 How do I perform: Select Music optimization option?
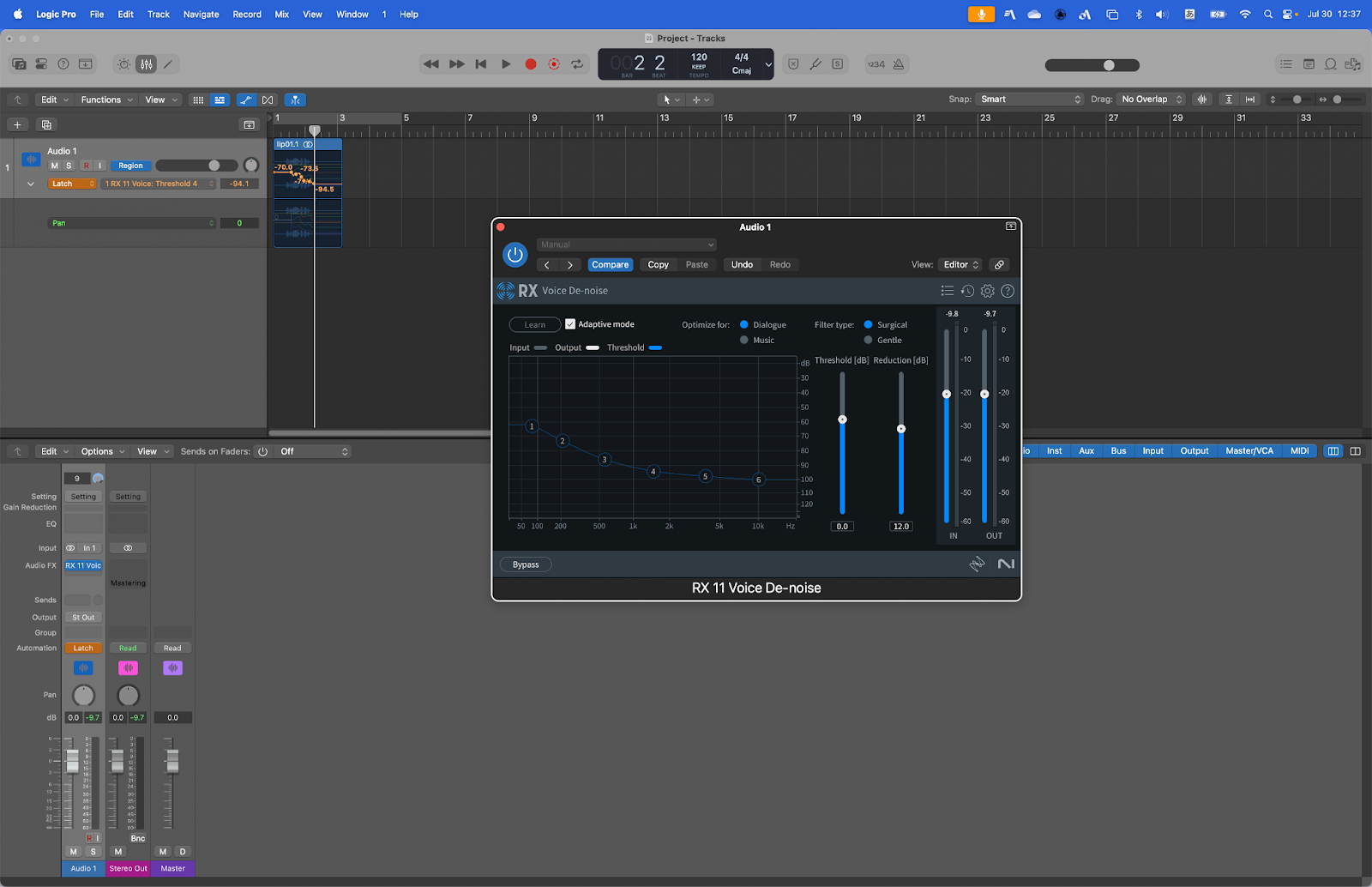pos(744,341)
